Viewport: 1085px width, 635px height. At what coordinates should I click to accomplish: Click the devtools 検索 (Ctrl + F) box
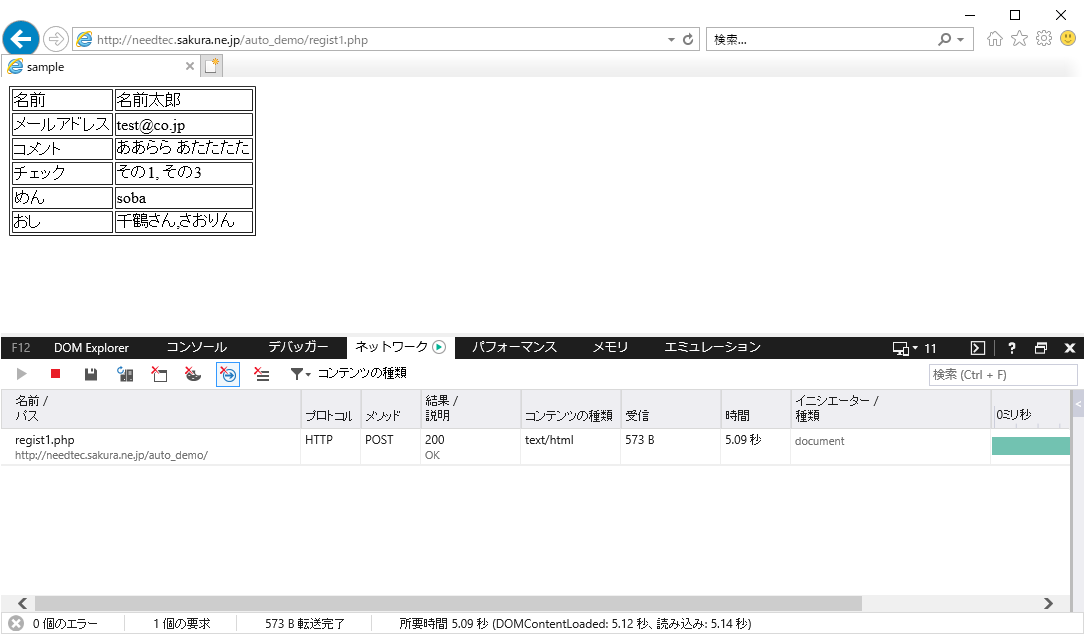coord(1003,374)
